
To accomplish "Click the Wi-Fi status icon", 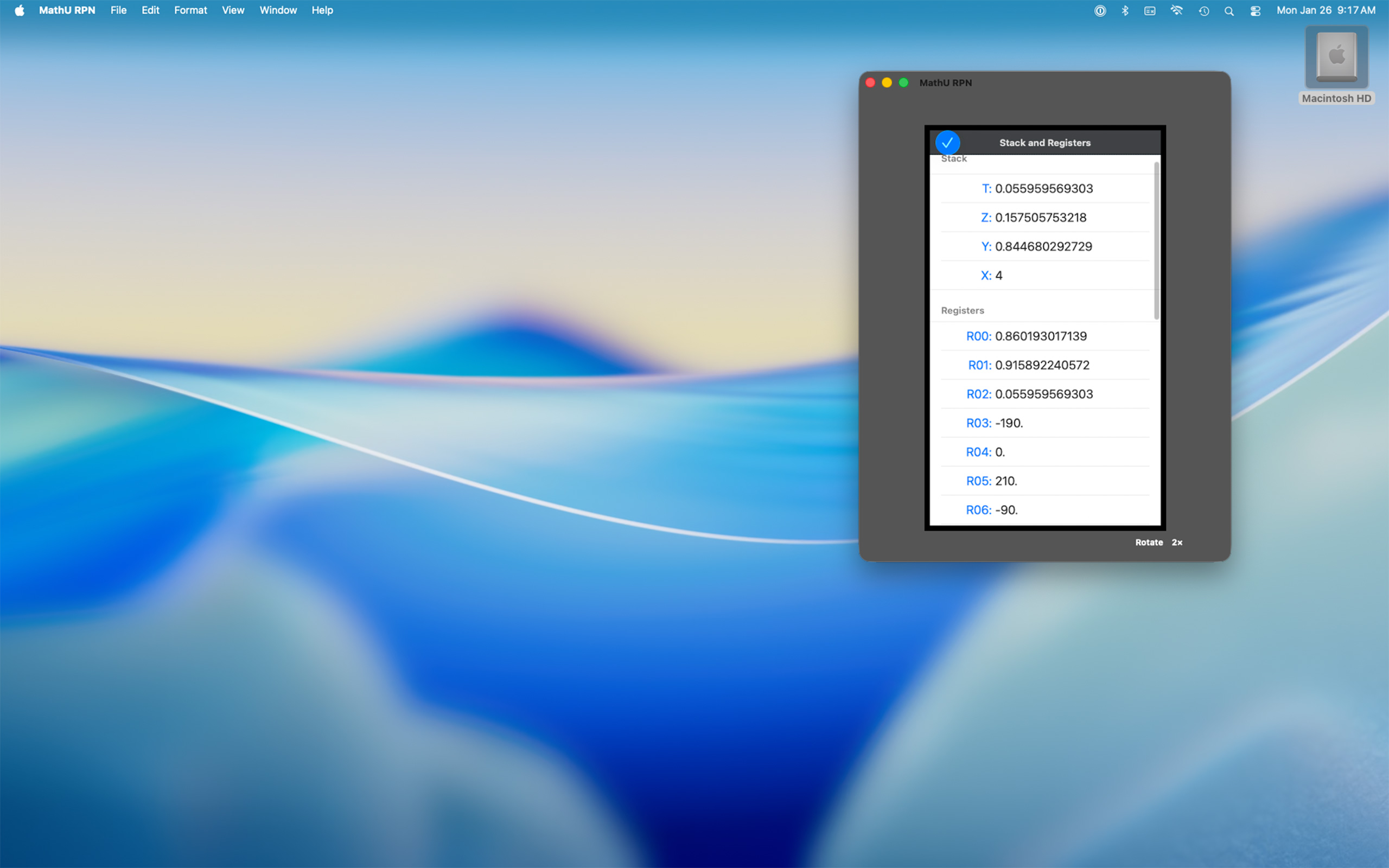I will click(1177, 10).
